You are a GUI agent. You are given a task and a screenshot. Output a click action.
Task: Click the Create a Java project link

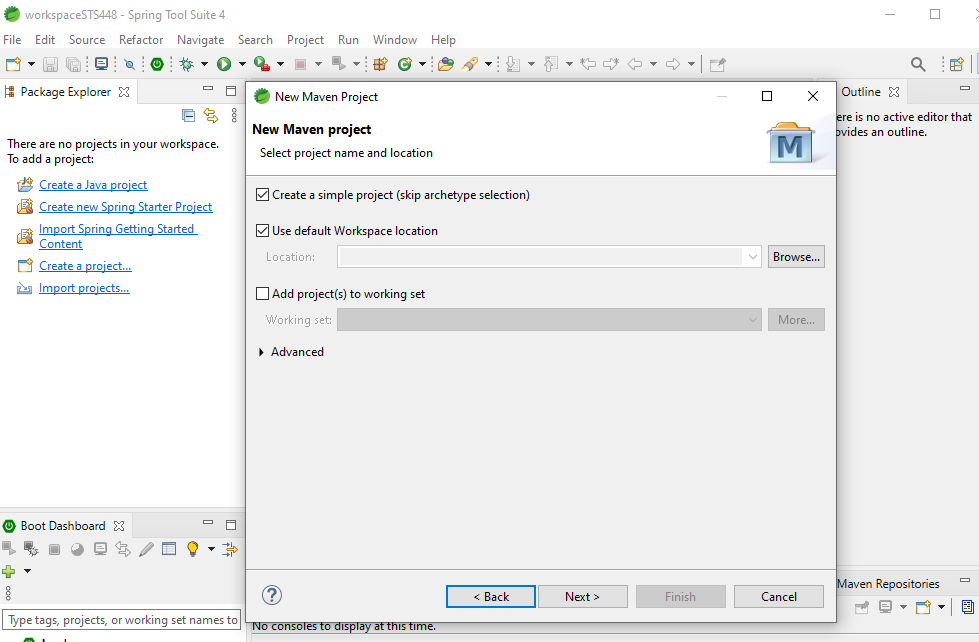[93, 184]
